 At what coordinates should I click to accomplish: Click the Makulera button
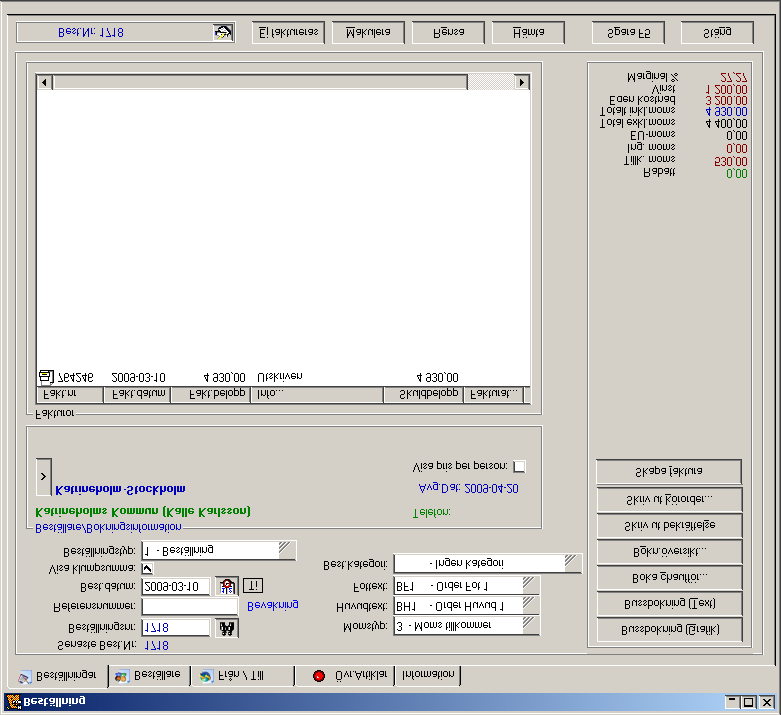pos(368,33)
